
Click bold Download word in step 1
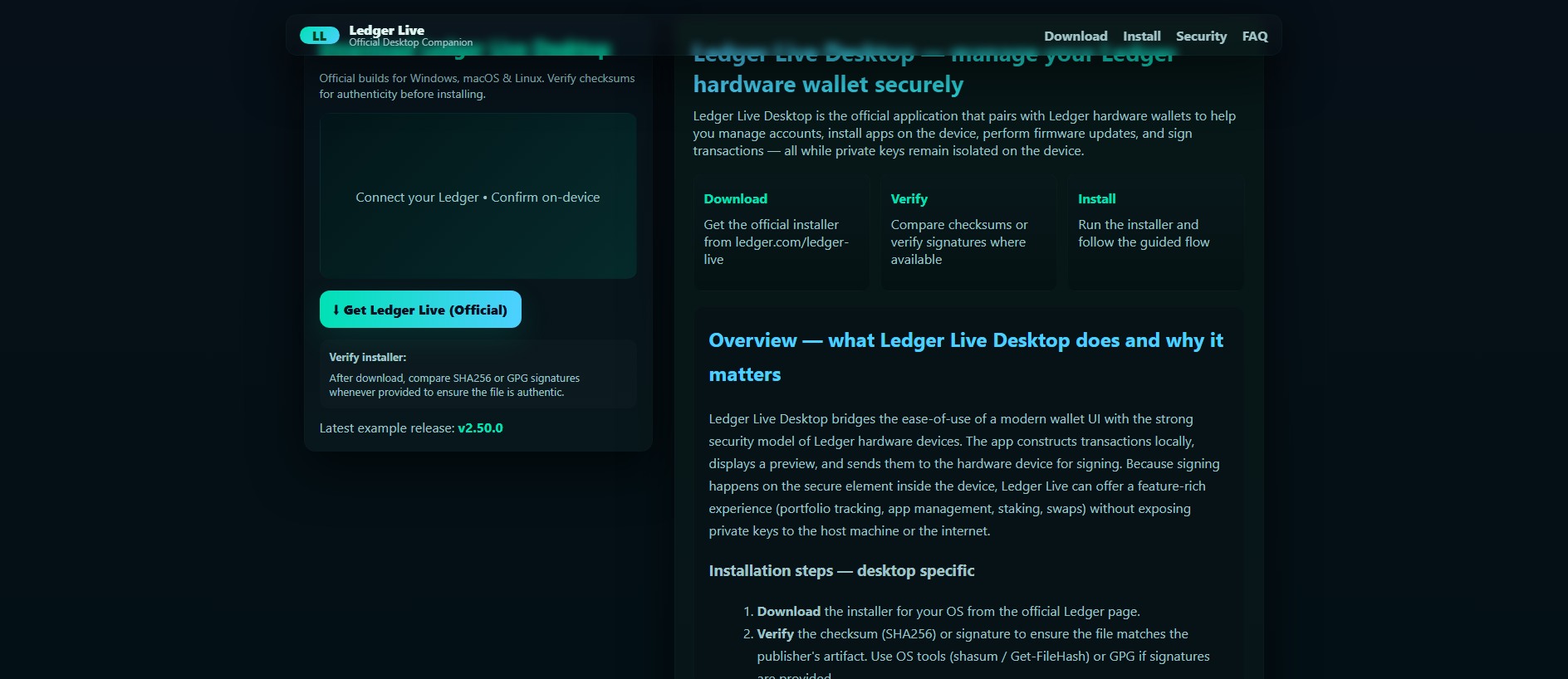tap(788, 611)
